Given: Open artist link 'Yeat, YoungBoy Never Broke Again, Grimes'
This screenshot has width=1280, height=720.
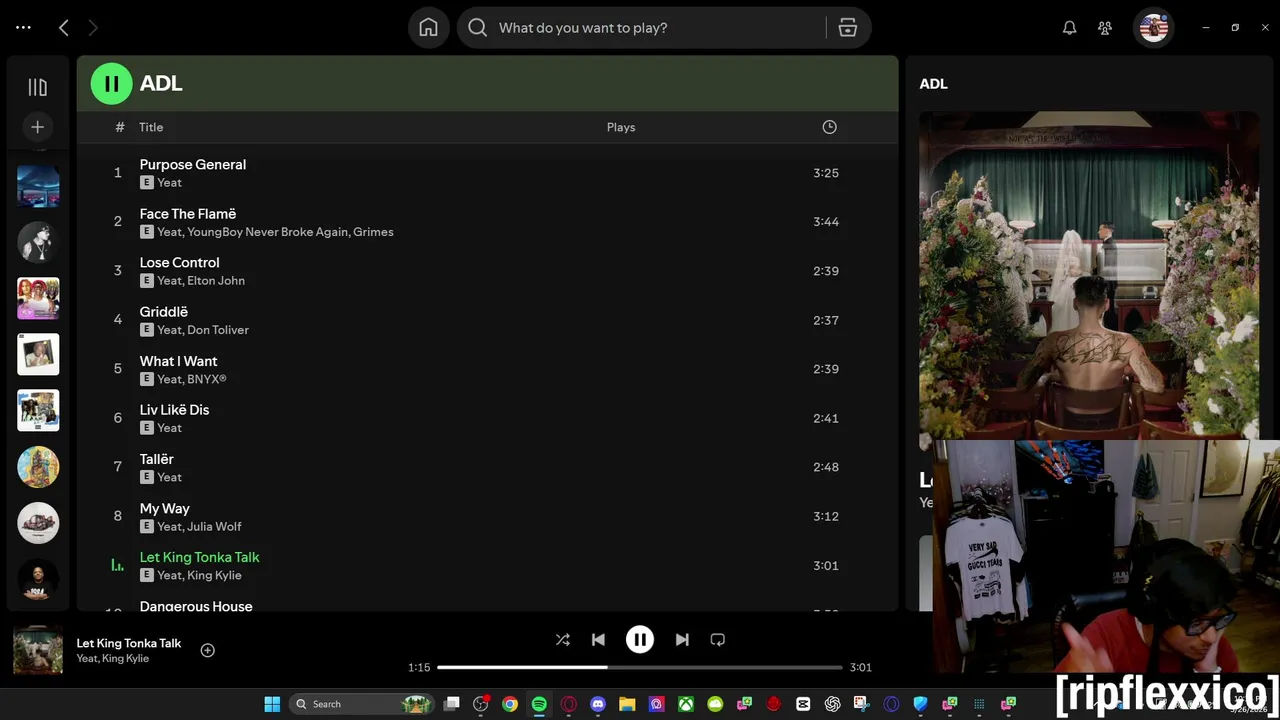Looking at the screenshot, I should [275, 232].
